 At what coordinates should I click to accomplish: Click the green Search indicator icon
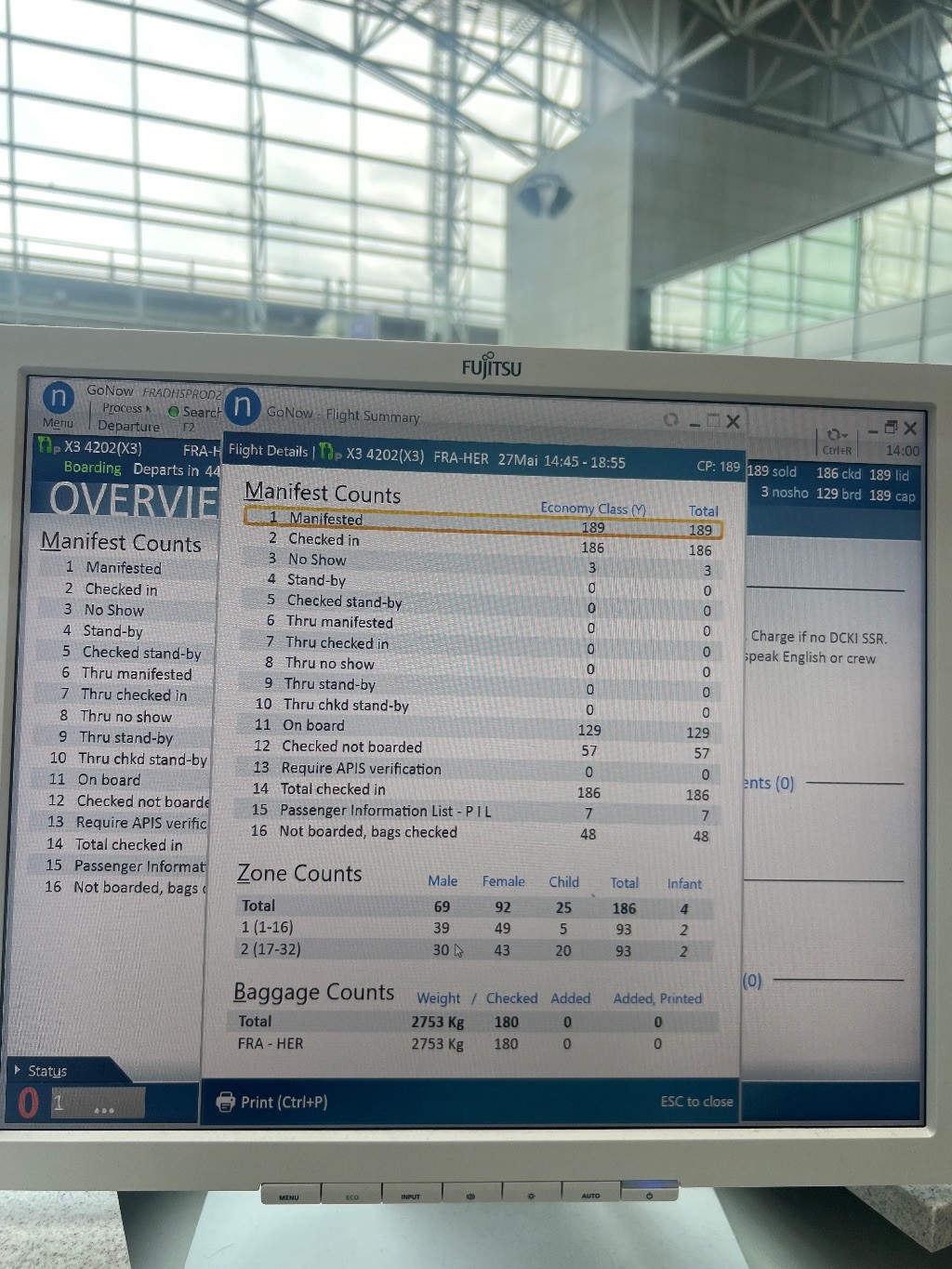174,411
